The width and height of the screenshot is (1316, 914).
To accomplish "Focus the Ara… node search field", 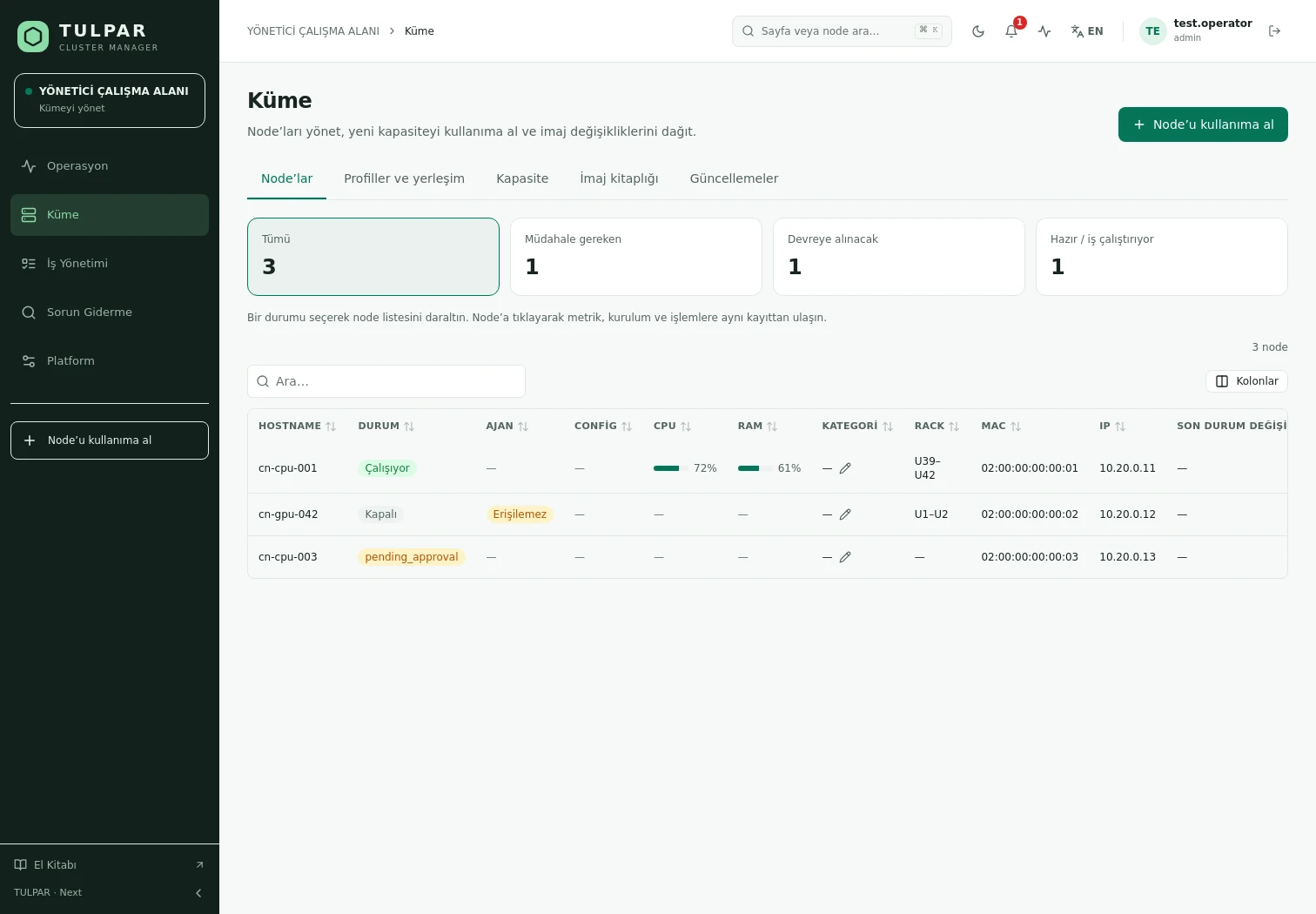I will (386, 381).
